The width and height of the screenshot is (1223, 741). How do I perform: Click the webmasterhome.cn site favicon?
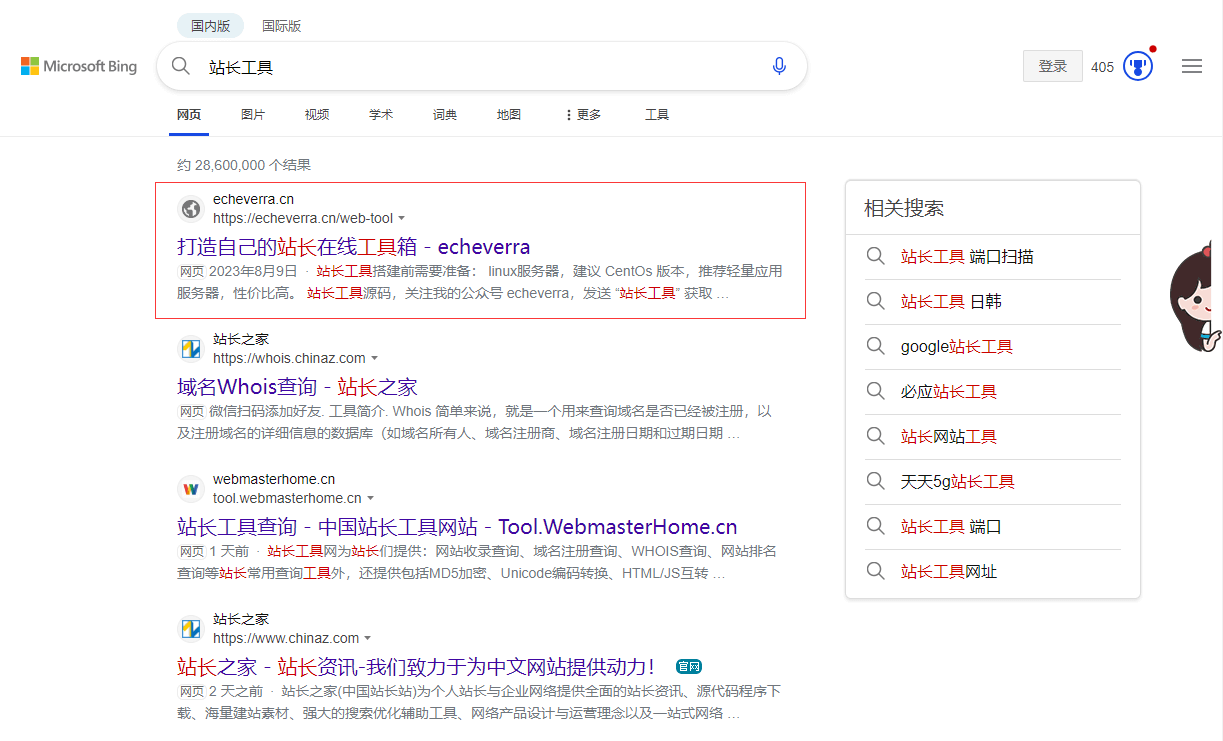190,489
